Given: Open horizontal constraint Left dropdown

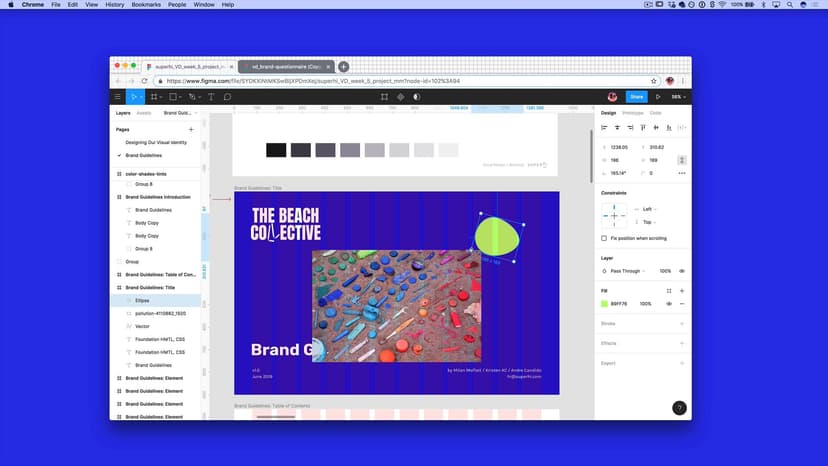Looking at the screenshot, I should [649, 209].
